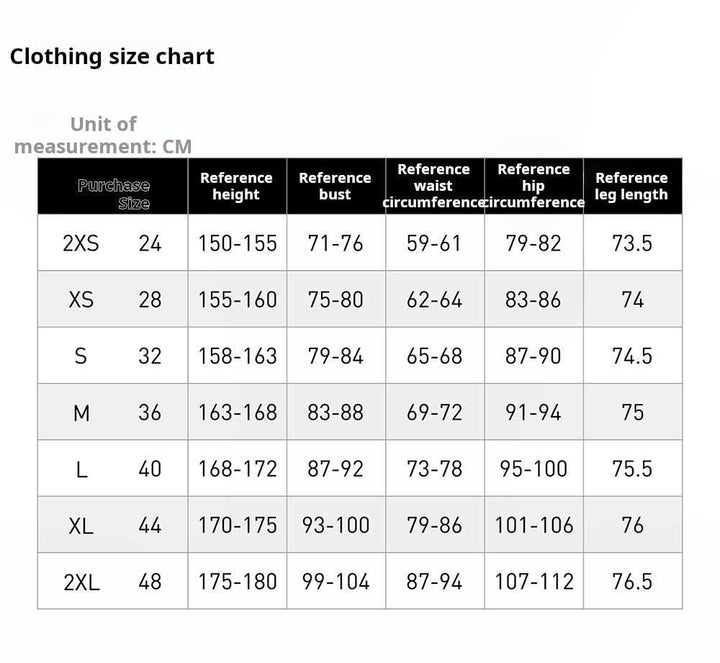Click the Reference height column header
The width and height of the screenshot is (720, 663).
pyautogui.click(x=236, y=186)
